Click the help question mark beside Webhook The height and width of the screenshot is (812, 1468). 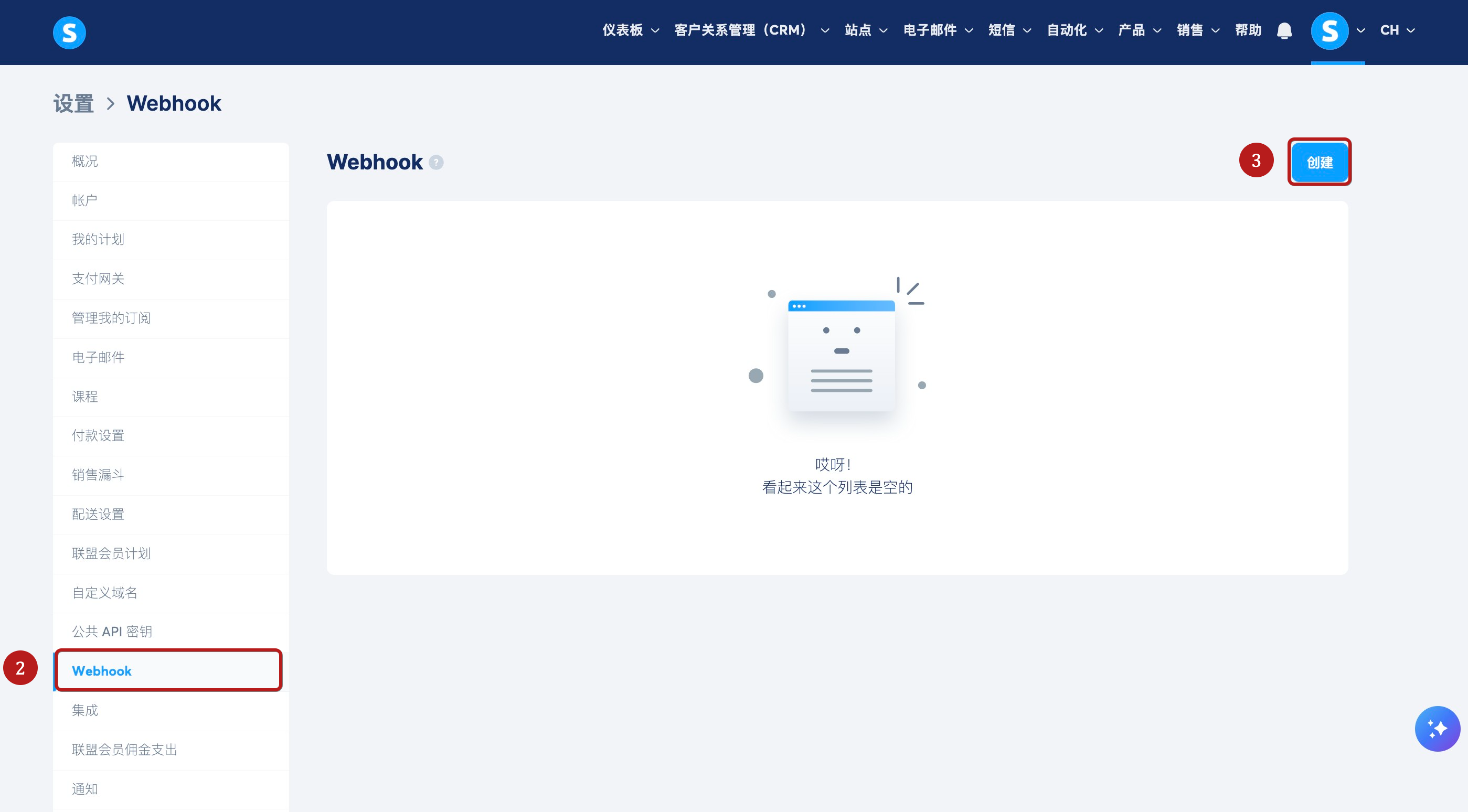click(436, 163)
